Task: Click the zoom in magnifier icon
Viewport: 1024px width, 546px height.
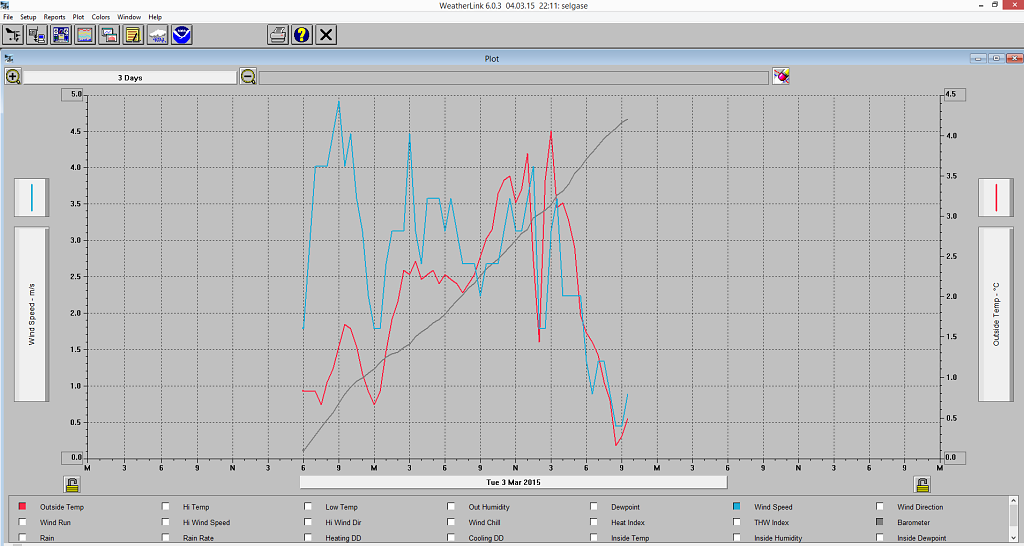Action: click(13, 77)
